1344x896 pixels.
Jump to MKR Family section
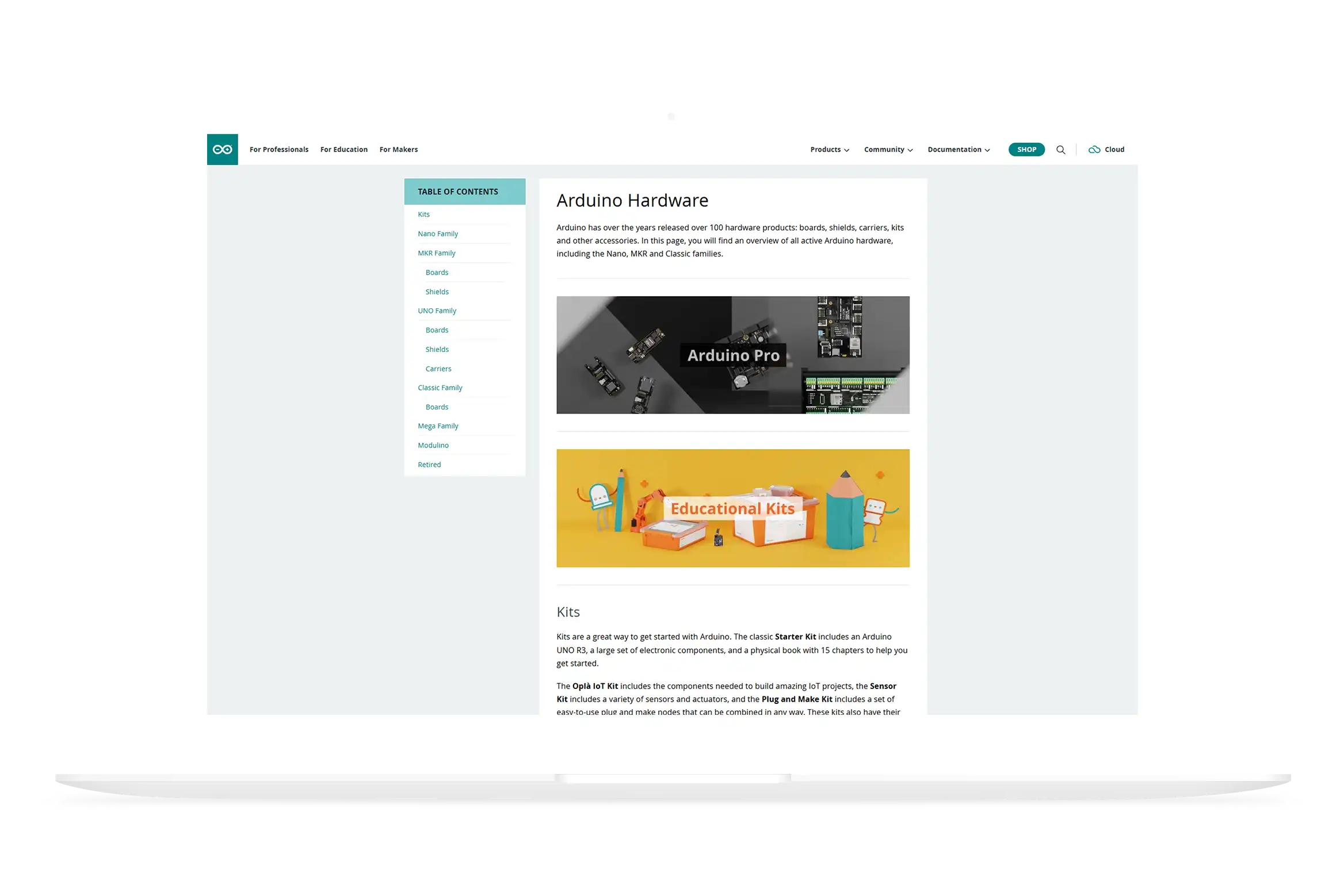click(436, 253)
